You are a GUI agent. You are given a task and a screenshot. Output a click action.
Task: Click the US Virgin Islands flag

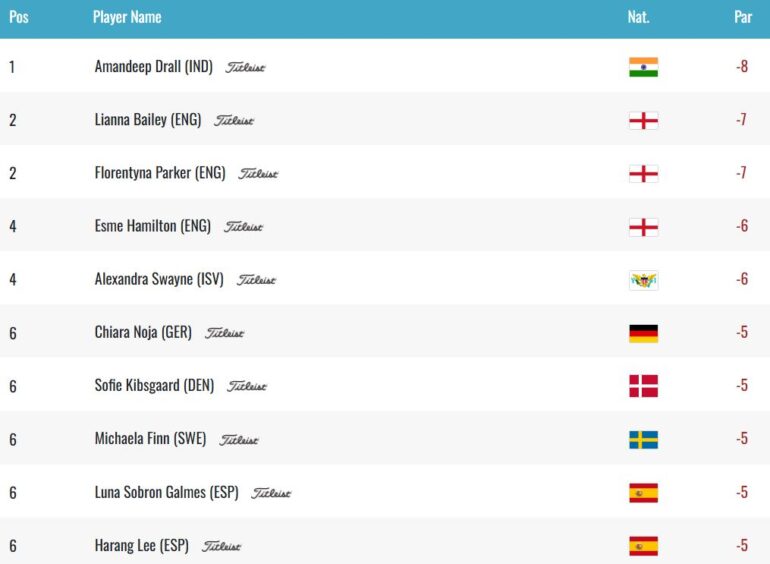point(643,280)
